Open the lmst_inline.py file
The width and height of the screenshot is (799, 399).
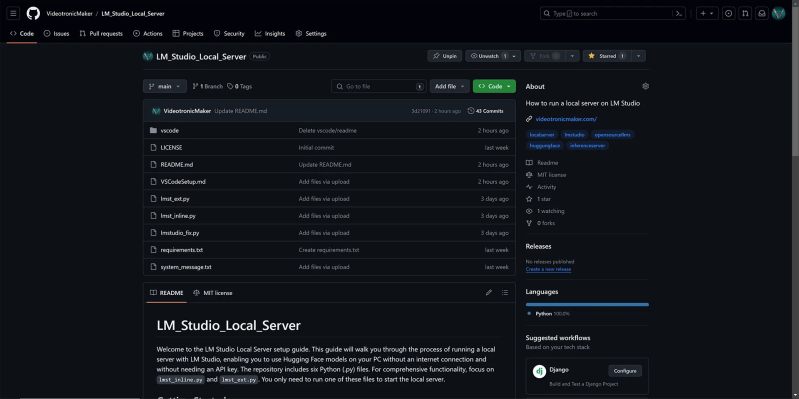point(178,216)
